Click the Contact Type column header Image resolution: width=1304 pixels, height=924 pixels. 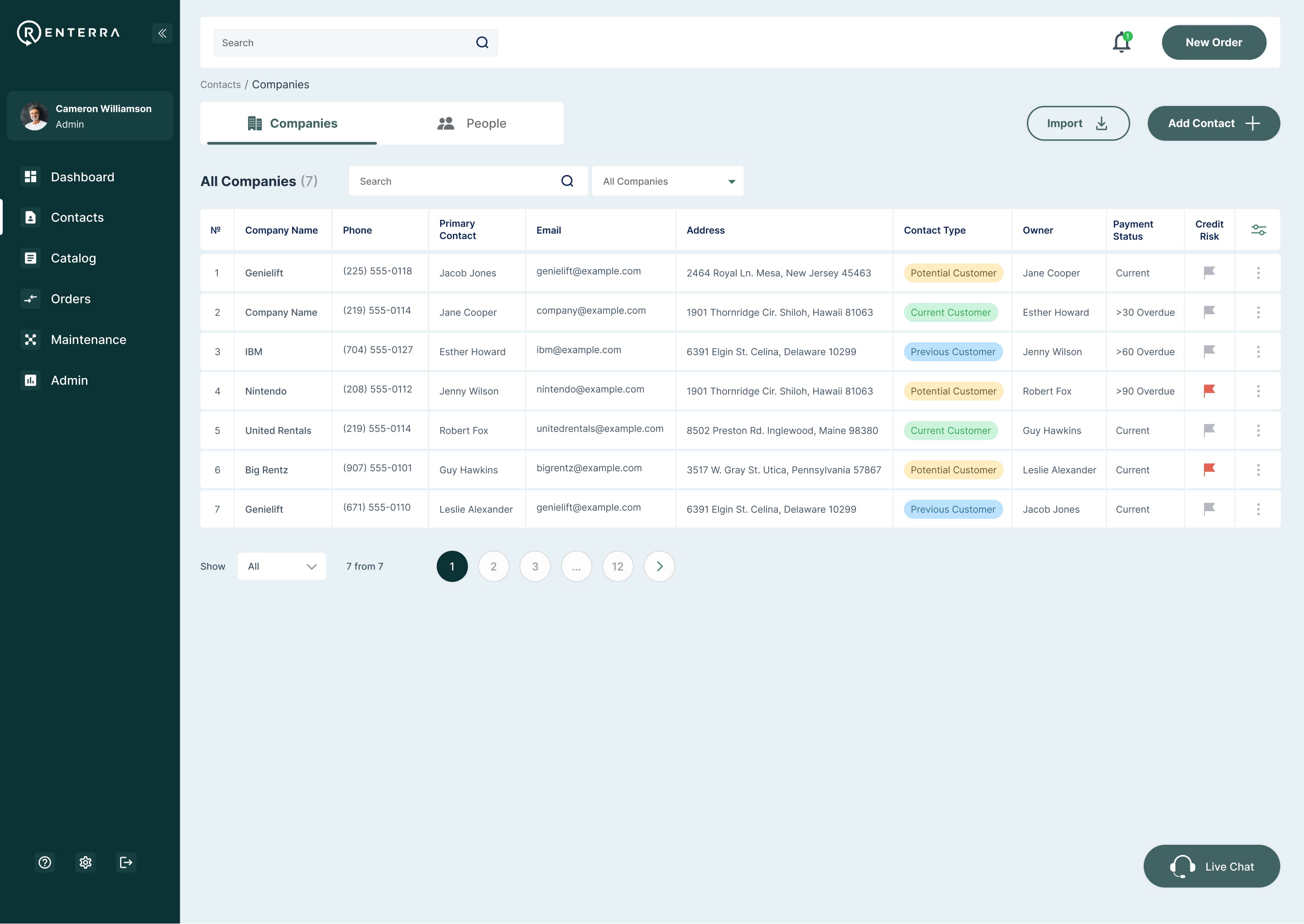pyautogui.click(x=934, y=230)
